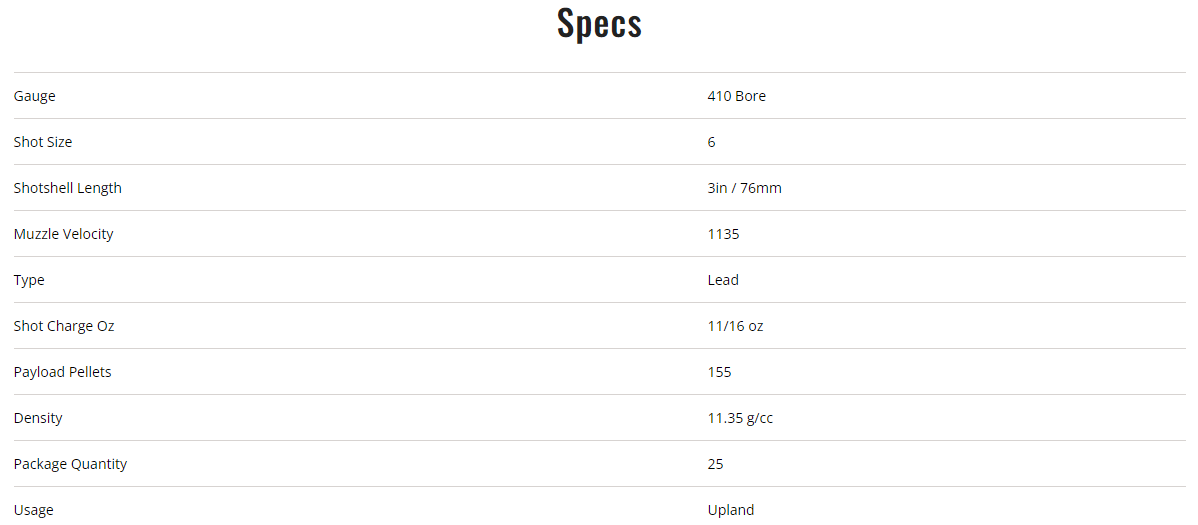Click the Specs heading

(599, 24)
